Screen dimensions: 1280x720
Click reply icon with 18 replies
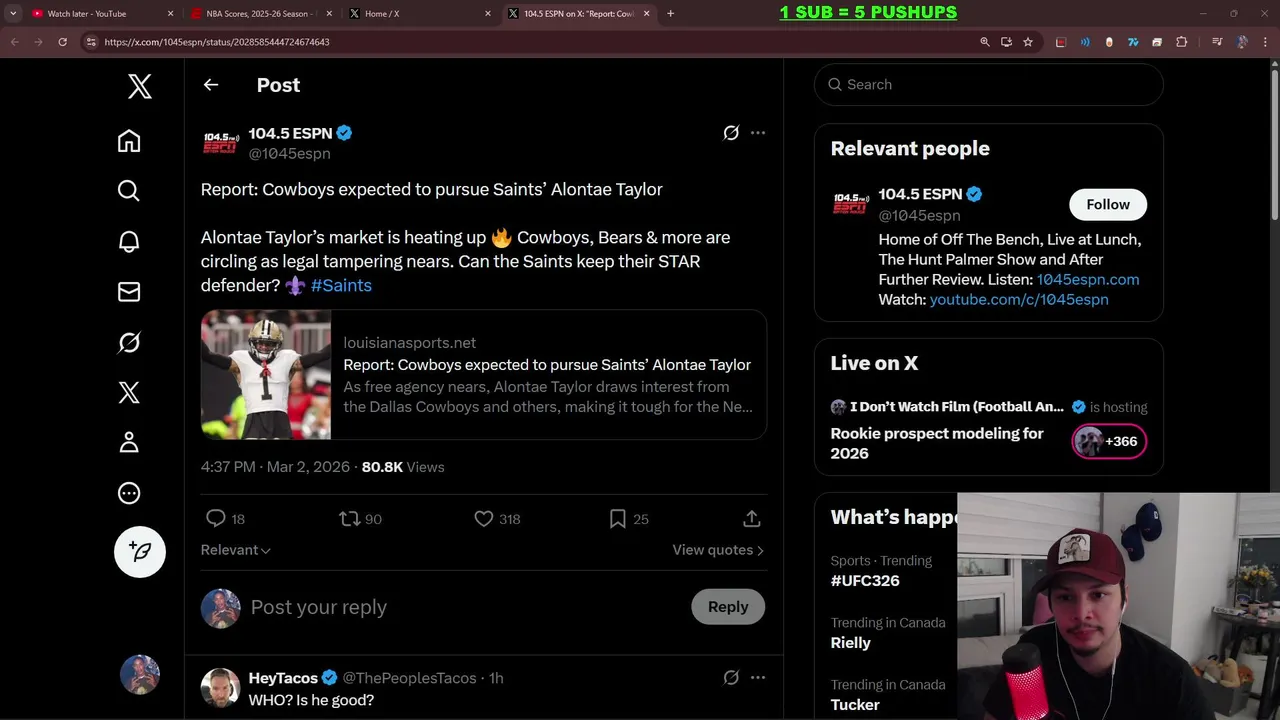216,518
